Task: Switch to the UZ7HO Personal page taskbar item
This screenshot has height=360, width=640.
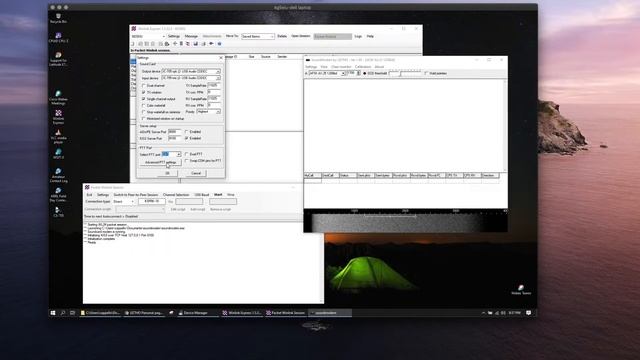Action: click(x=144, y=313)
